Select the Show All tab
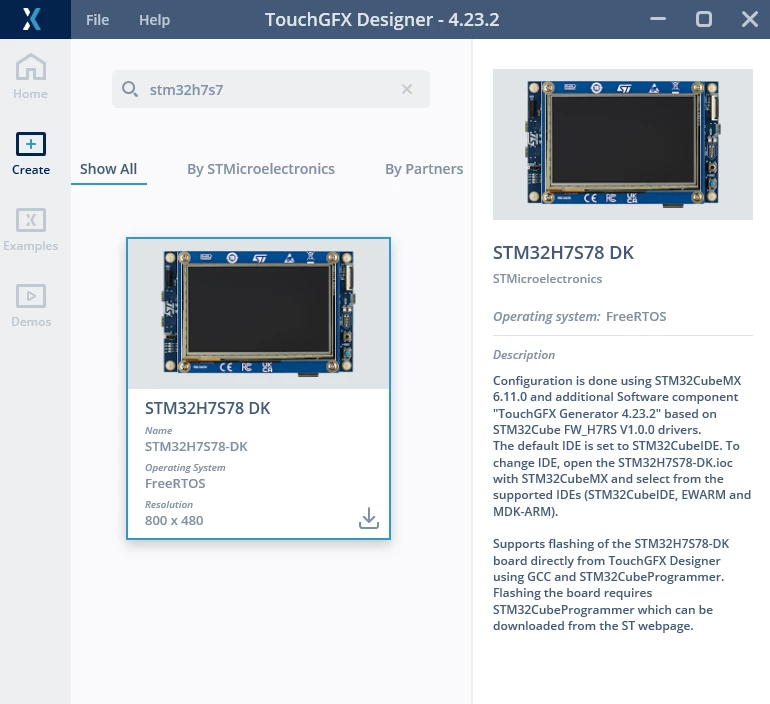Image resolution: width=770 pixels, height=704 pixels. [x=109, y=169]
